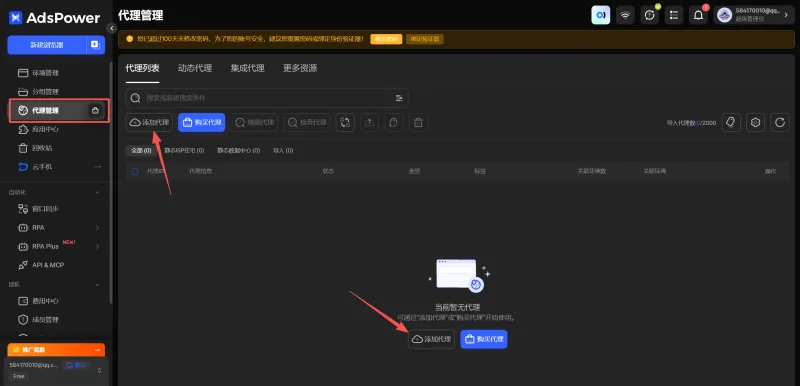Click the 检查代理 toolbar button

coord(307,122)
